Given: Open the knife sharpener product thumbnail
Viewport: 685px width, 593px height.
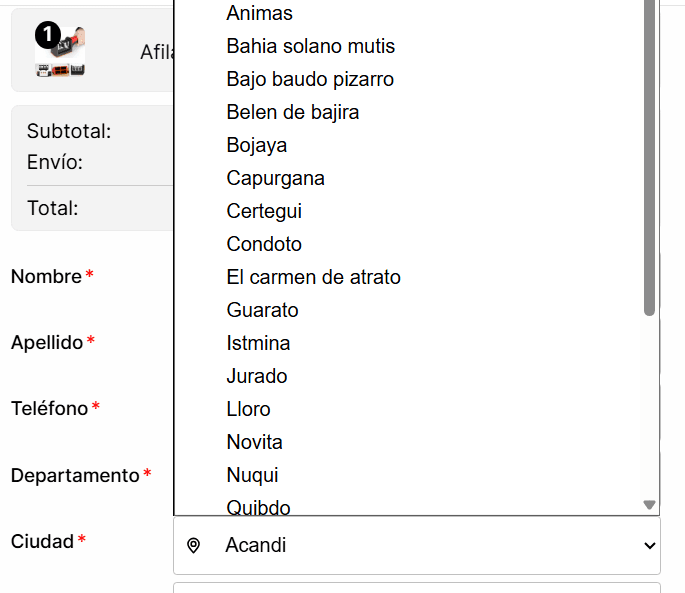Looking at the screenshot, I should point(60,52).
